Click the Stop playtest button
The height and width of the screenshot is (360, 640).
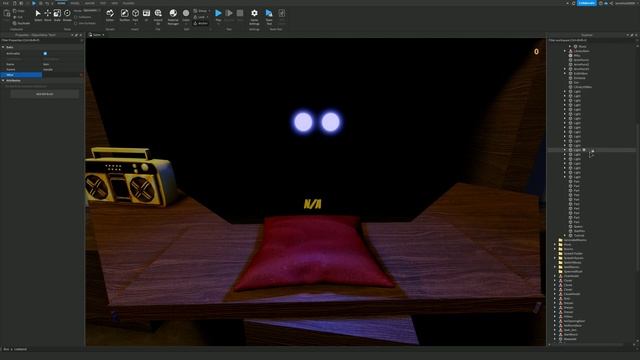pyautogui.click(x=240, y=13)
